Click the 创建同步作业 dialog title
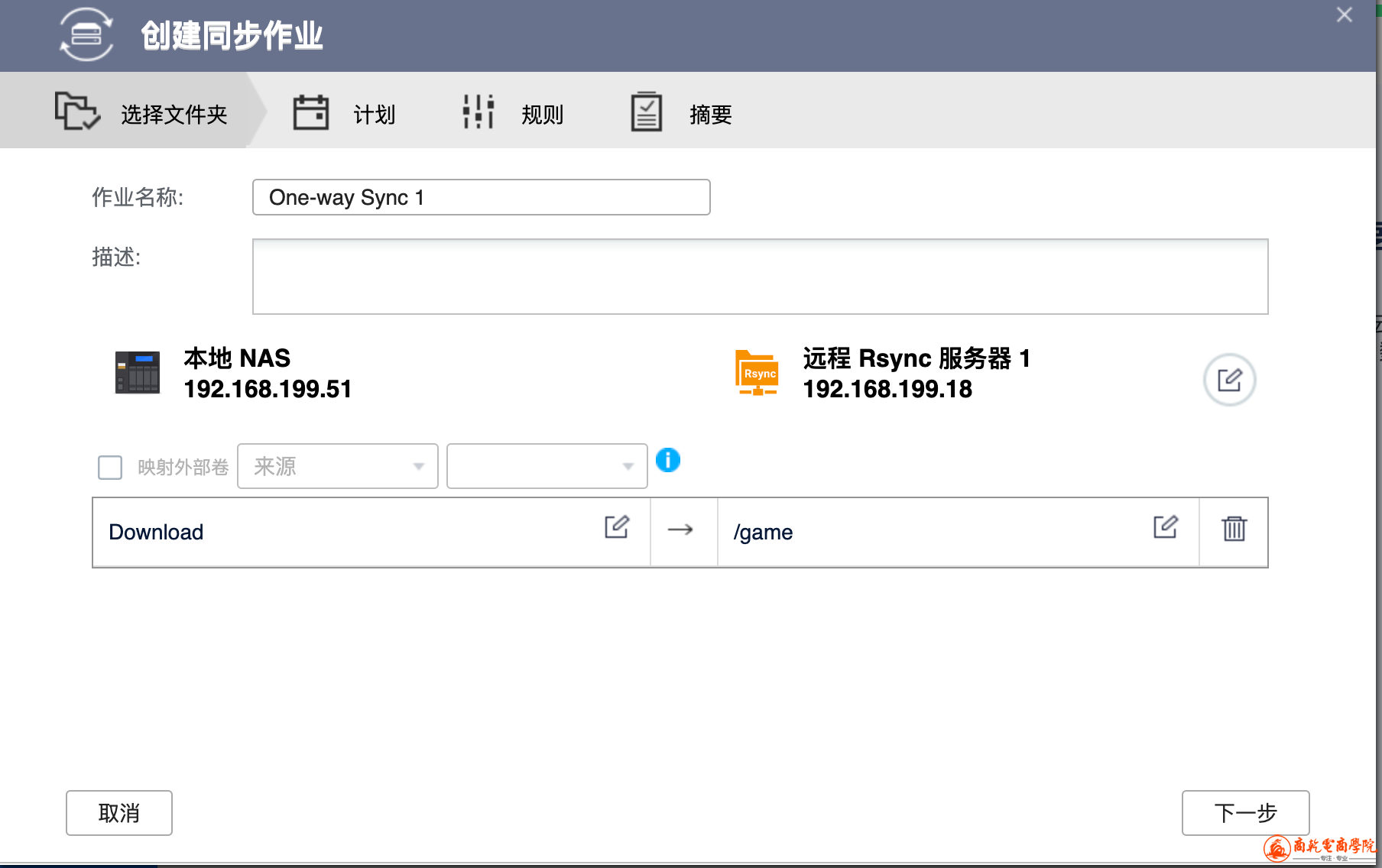Image resolution: width=1382 pixels, height=868 pixels. [232, 35]
